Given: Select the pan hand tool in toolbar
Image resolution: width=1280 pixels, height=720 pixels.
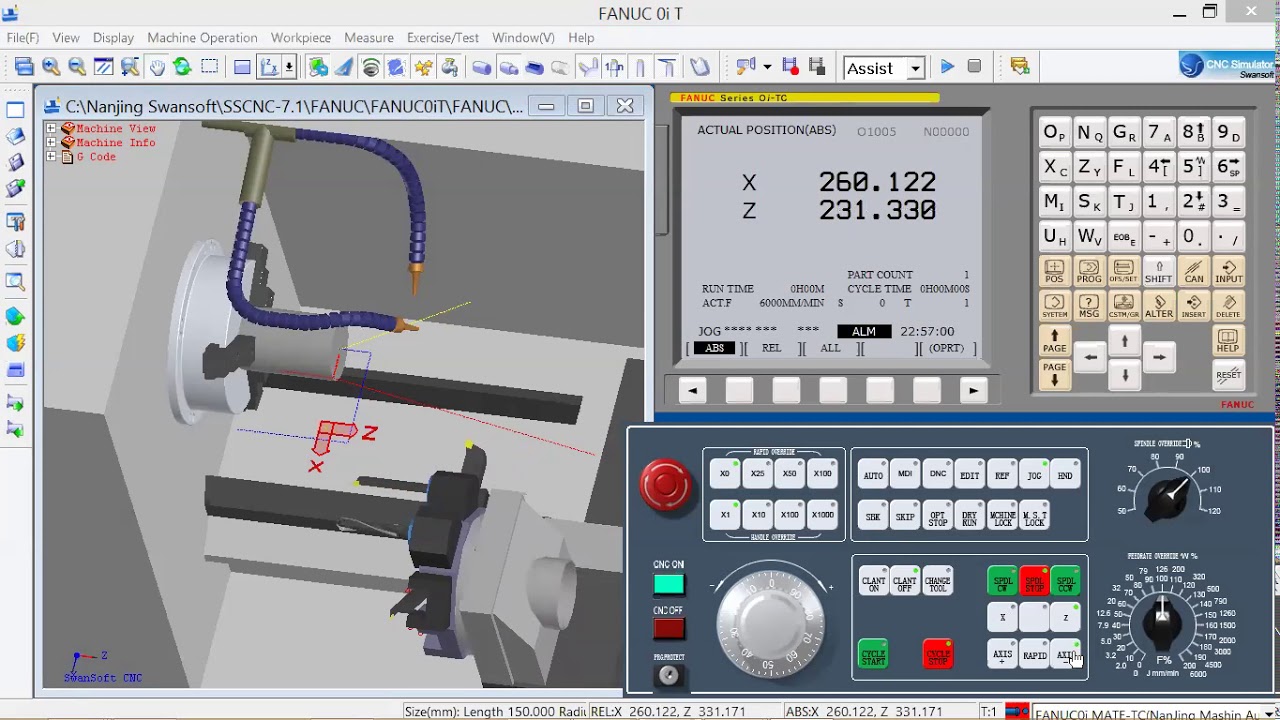Looking at the screenshot, I should point(157,67).
